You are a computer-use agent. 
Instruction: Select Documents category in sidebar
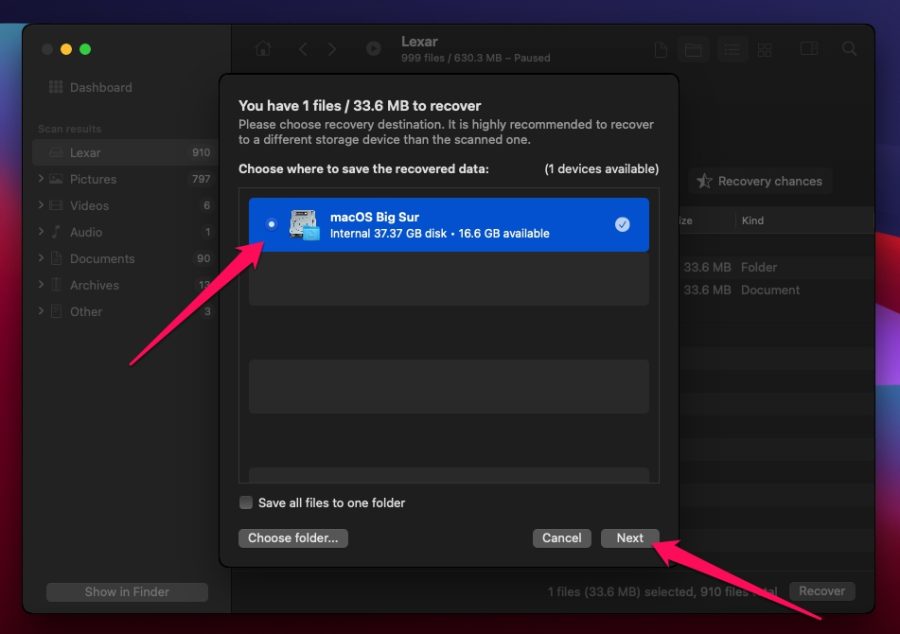click(125, 258)
